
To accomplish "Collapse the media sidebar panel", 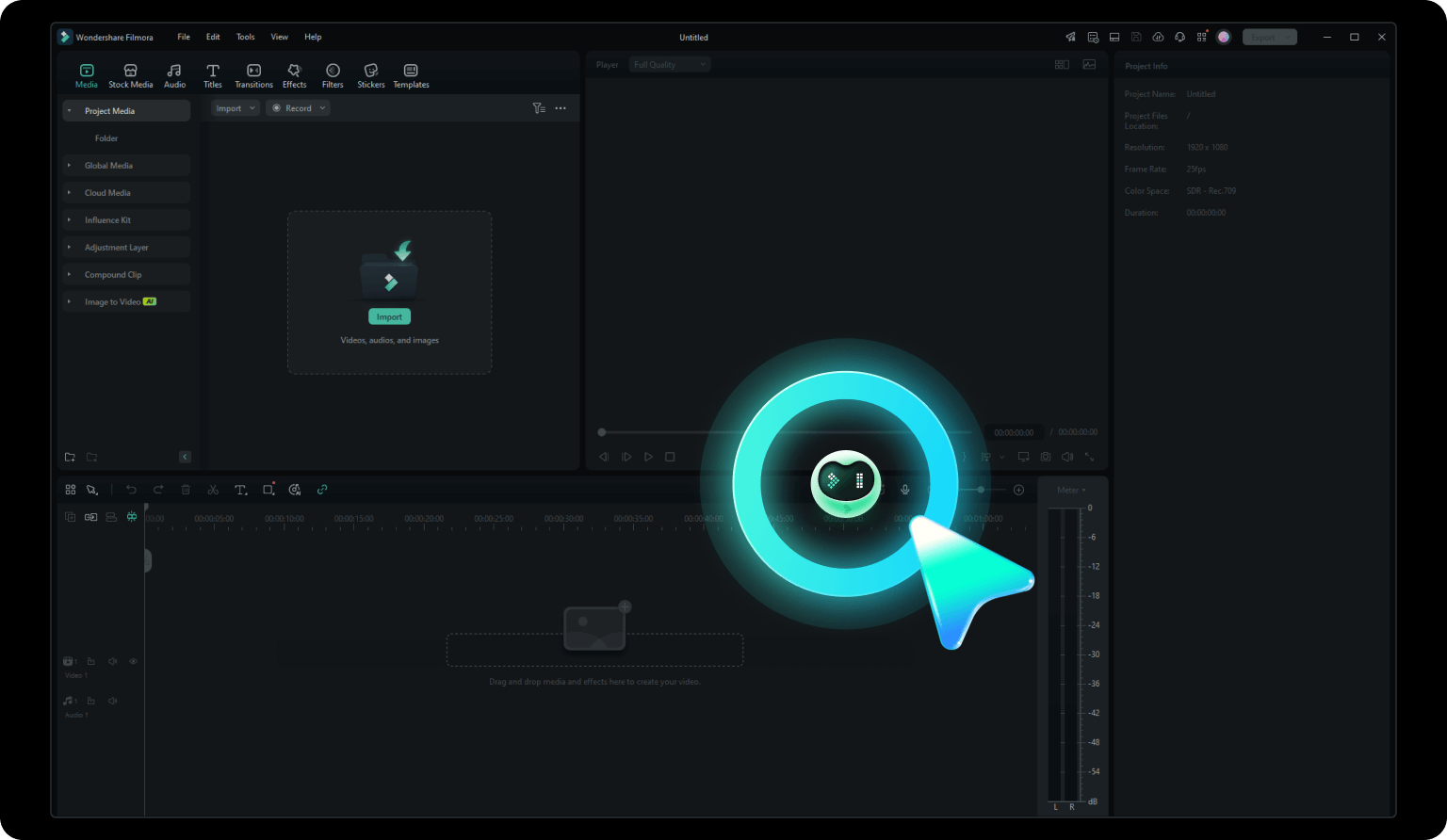I will click(185, 457).
